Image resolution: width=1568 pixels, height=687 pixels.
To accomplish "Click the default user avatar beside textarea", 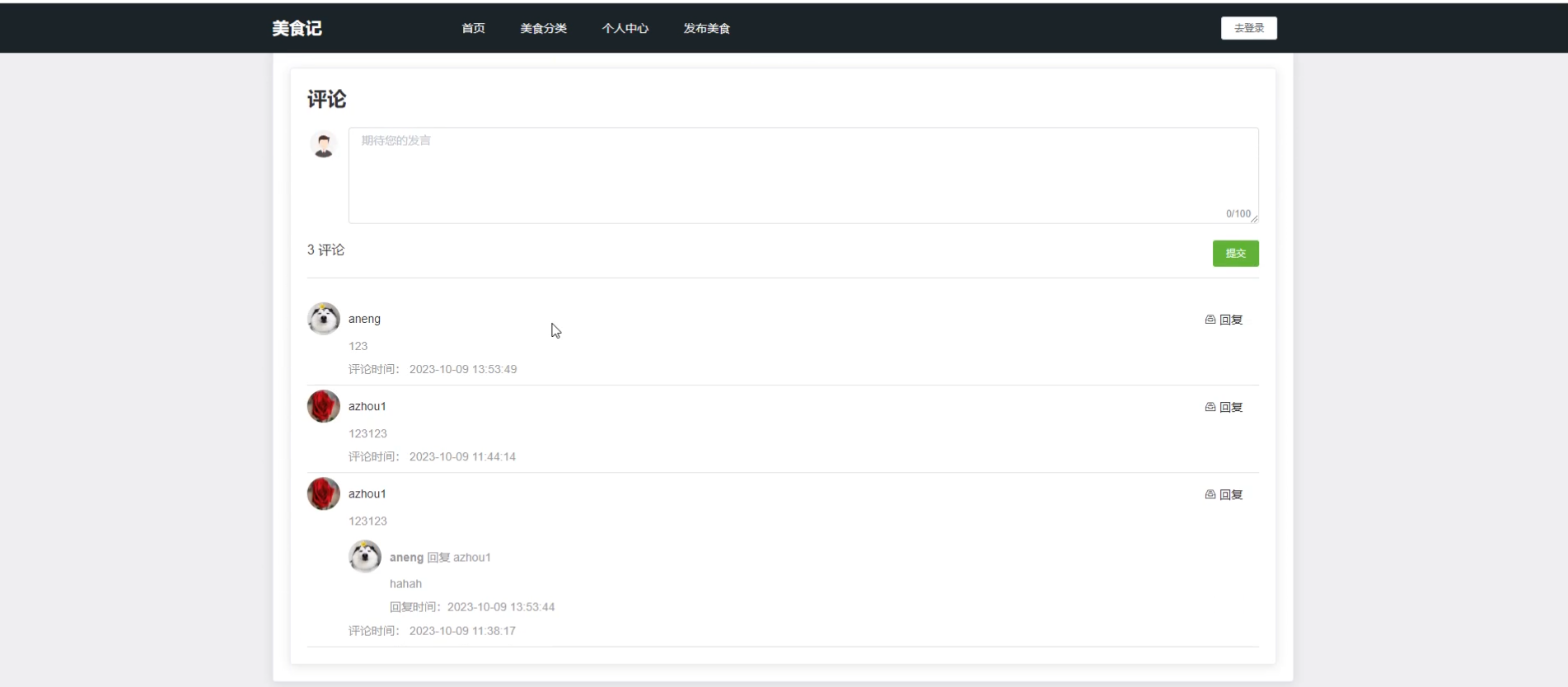I will 323,144.
